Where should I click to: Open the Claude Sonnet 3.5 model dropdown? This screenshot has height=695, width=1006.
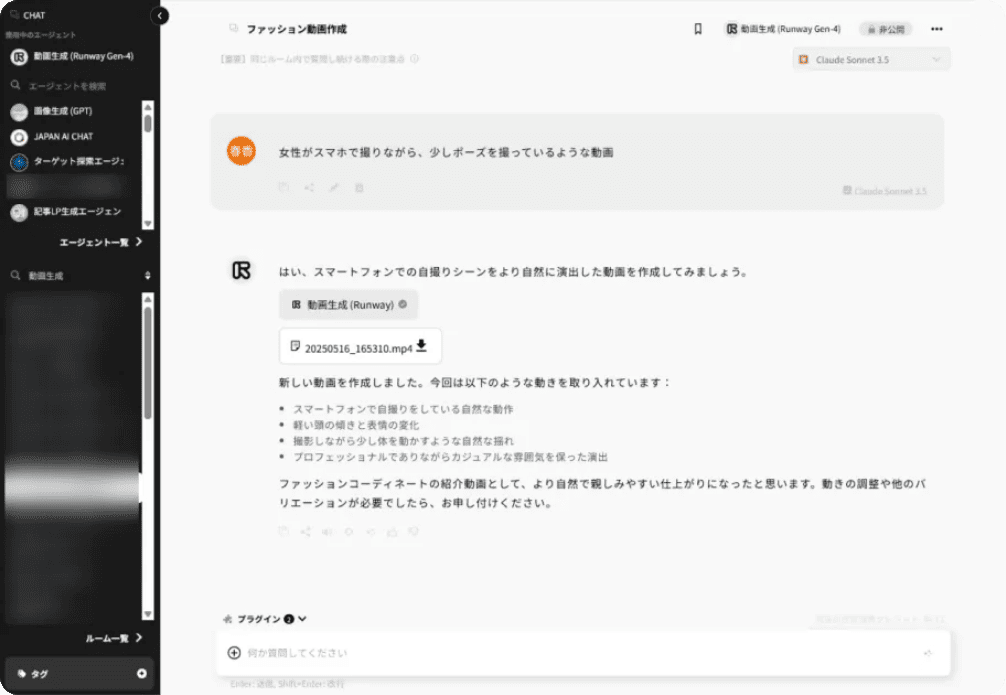click(x=871, y=60)
